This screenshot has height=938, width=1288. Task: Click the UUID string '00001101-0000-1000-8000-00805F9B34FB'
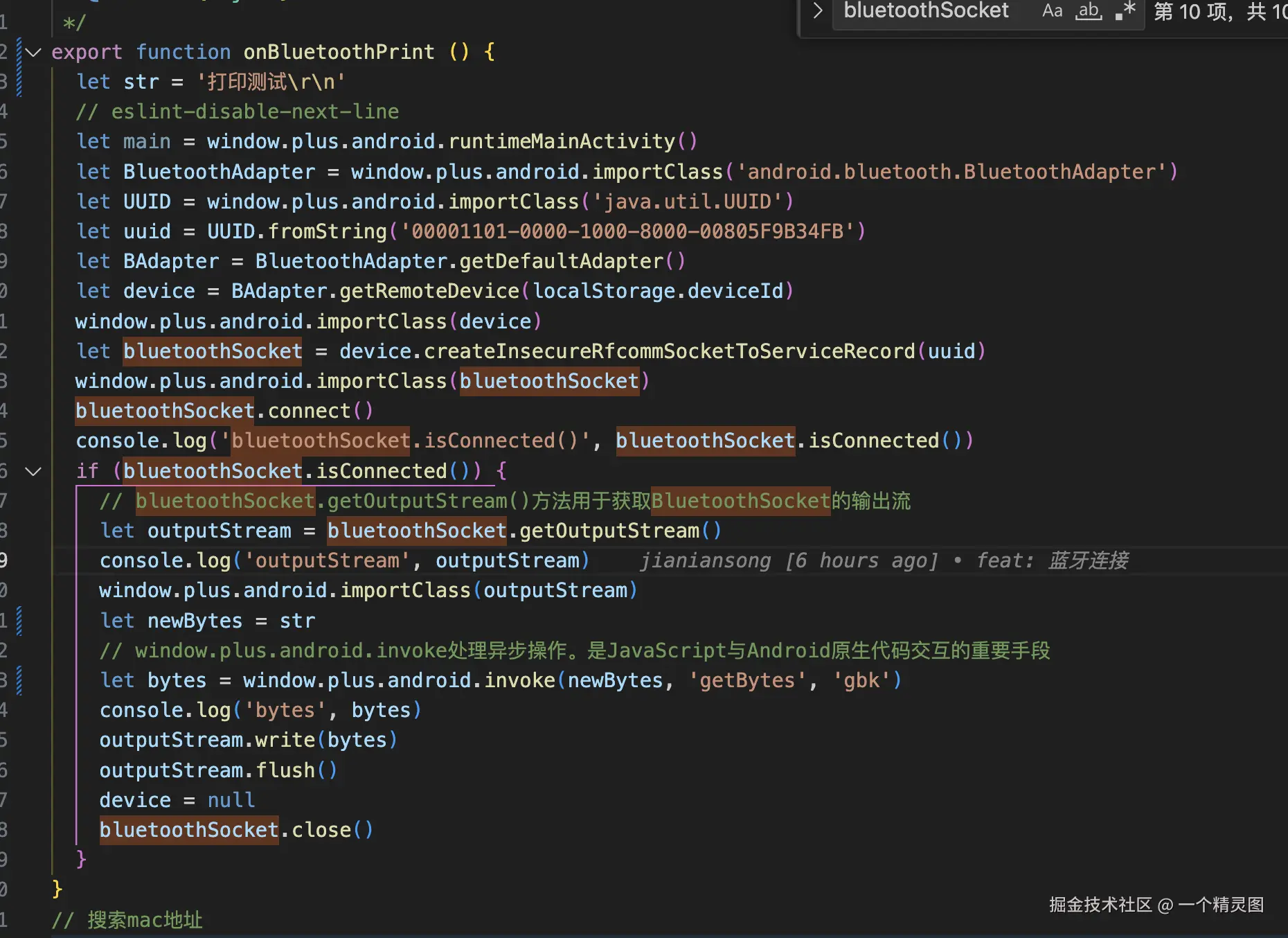[627, 231]
